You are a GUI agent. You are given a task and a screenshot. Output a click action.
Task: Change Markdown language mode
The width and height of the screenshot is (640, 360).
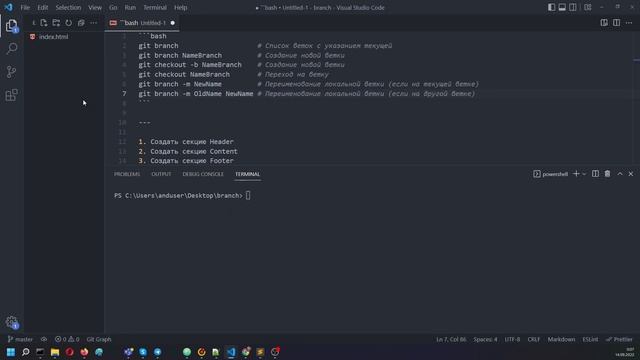[x=561, y=339]
